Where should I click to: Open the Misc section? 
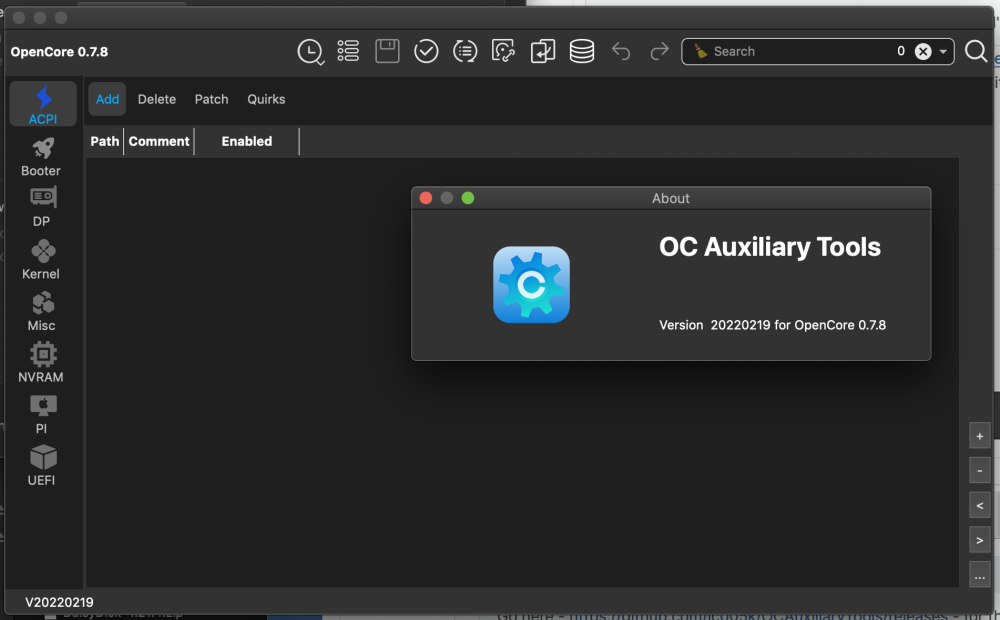pos(41,311)
